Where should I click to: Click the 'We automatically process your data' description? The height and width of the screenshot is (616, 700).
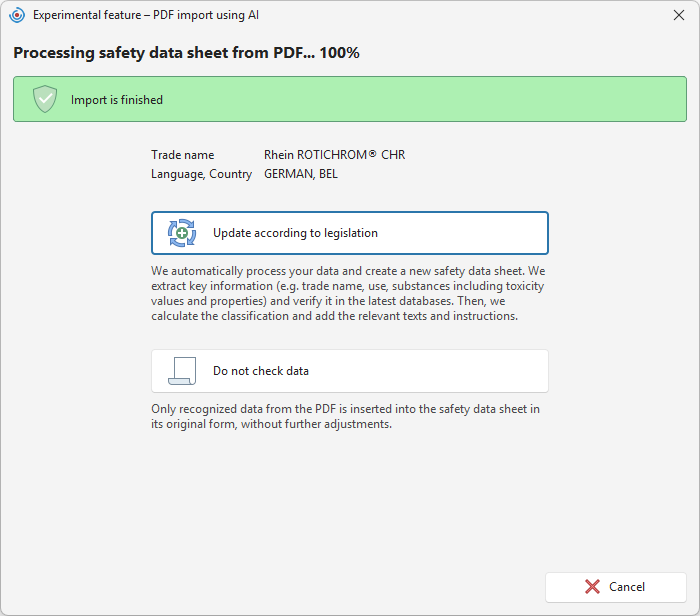[x=348, y=293]
